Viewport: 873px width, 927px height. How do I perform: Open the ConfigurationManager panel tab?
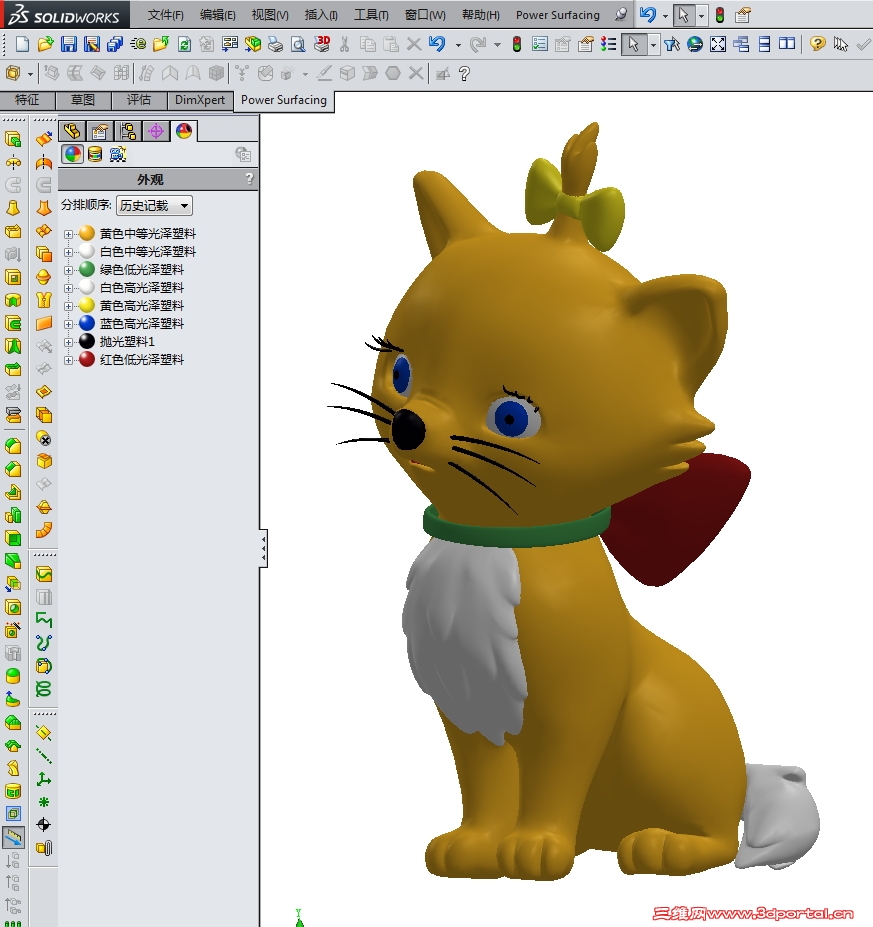coord(128,130)
